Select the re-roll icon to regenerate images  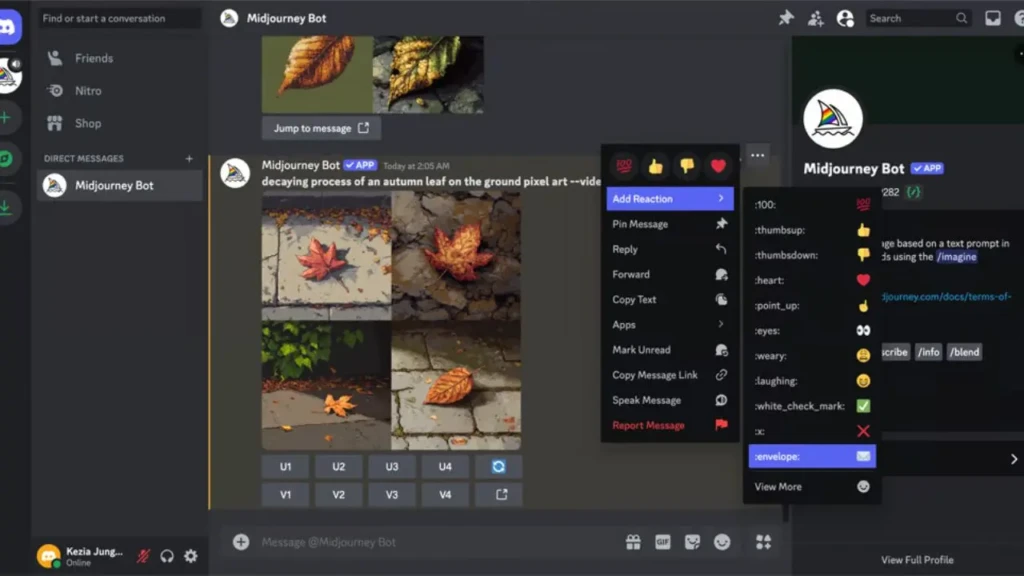(498, 466)
